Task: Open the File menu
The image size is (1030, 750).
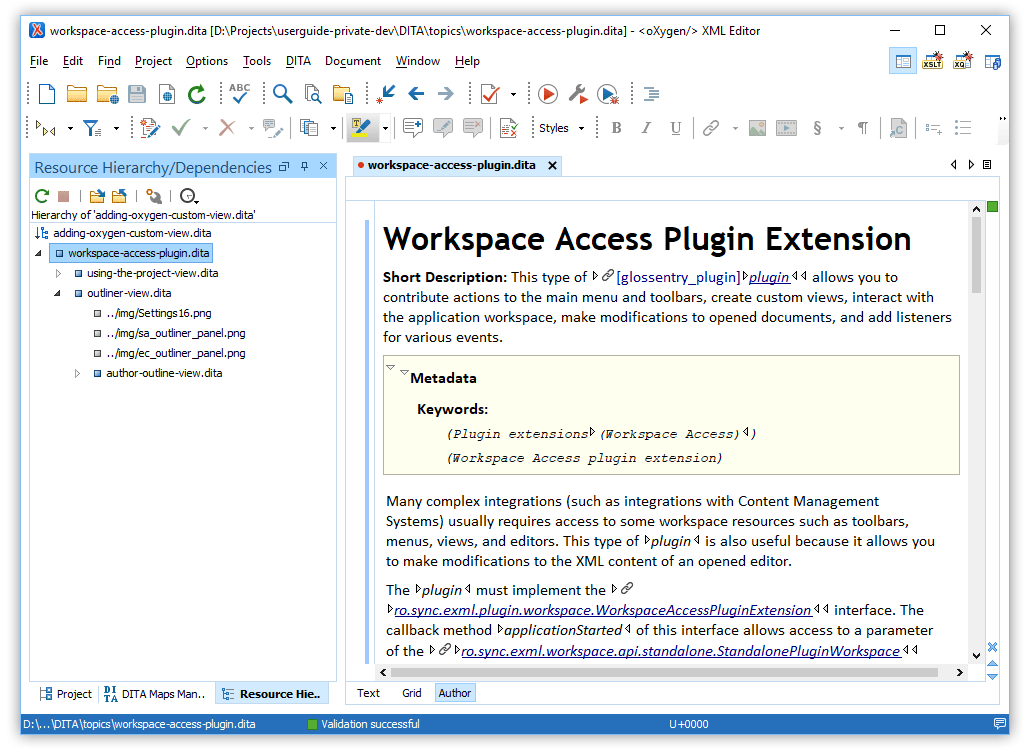Action: click(x=39, y=61)
